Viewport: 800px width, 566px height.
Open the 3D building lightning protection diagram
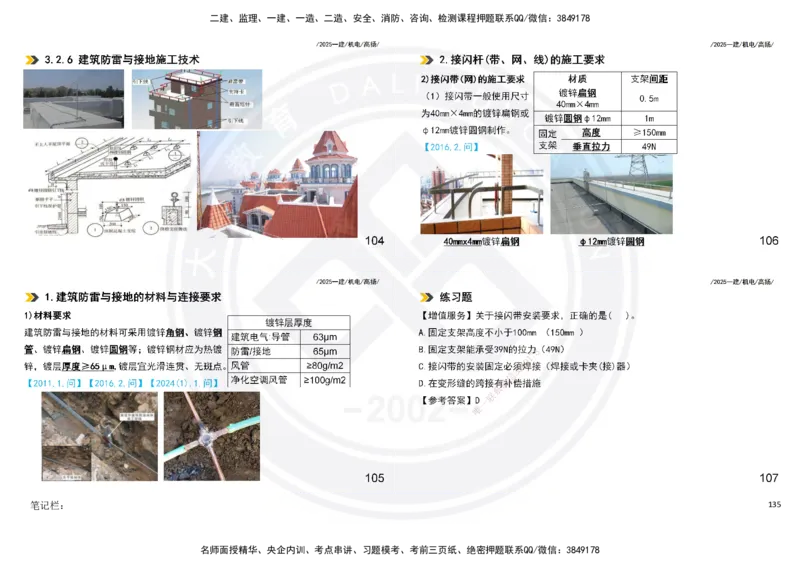coord(197,99)
